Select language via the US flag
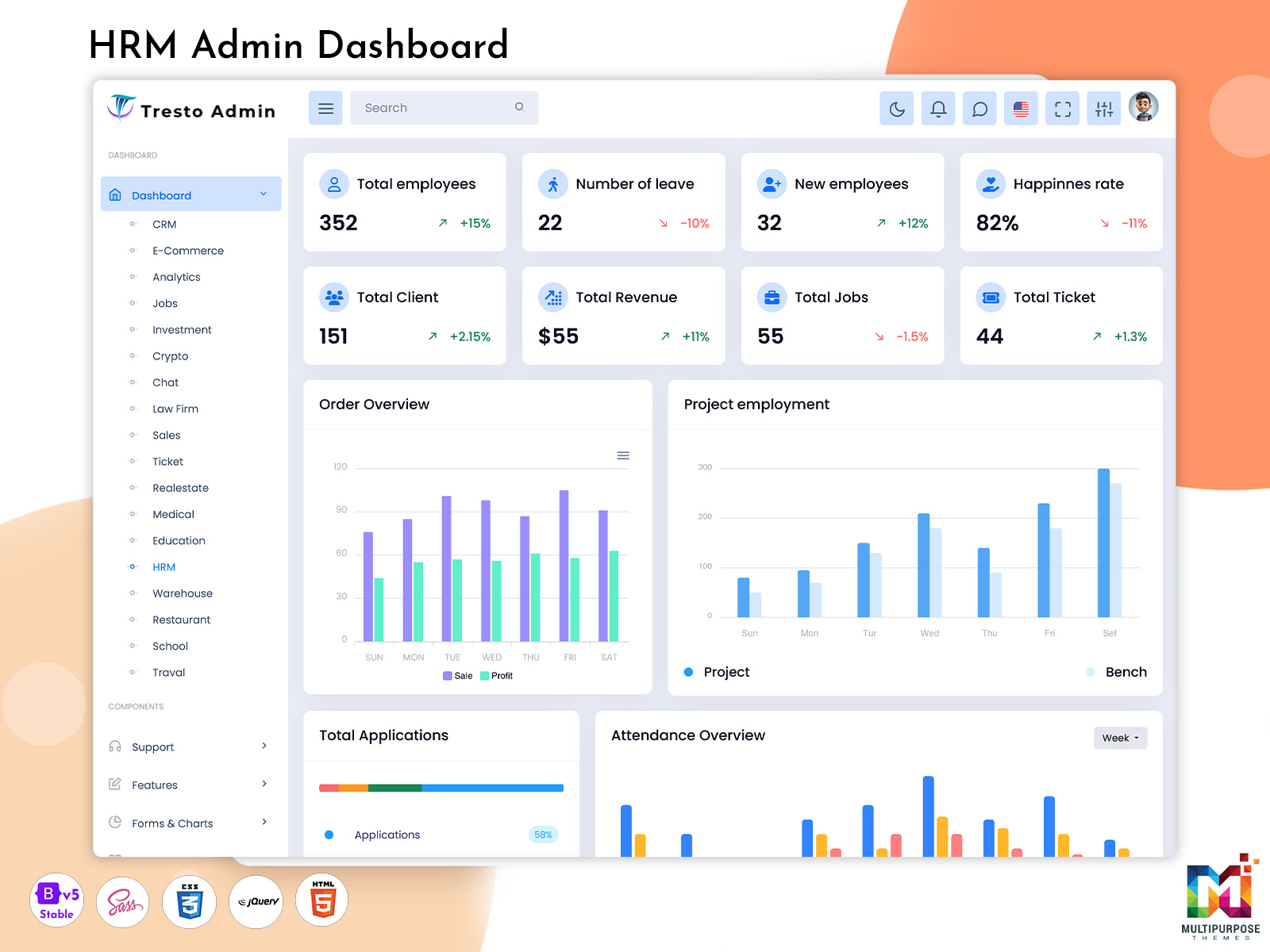1270x952 pixels. coord(1021,109)
